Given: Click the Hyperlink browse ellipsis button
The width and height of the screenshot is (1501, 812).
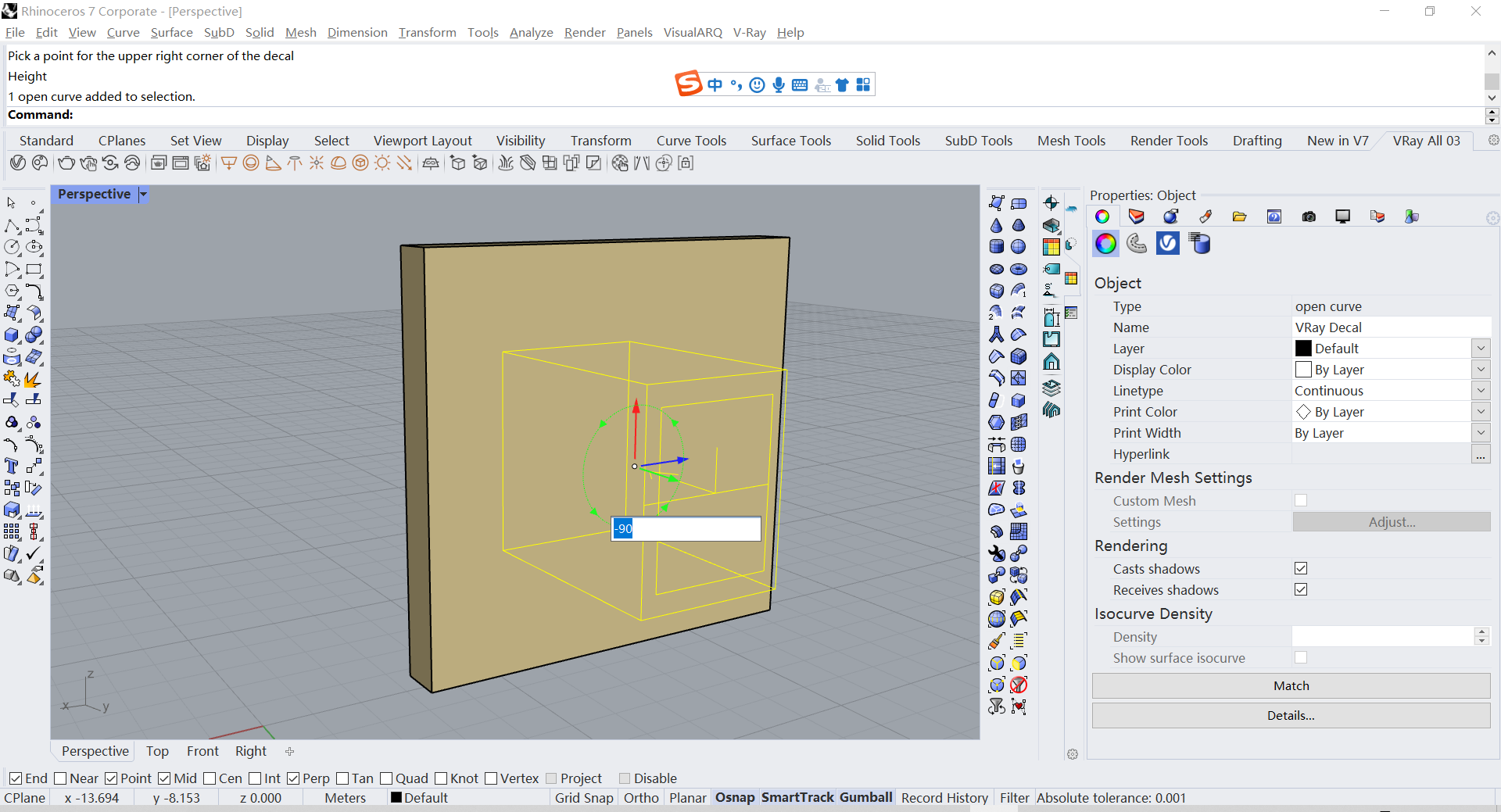Looking at the screenshot, I should pyautogui.click(x=1481, y=454).
